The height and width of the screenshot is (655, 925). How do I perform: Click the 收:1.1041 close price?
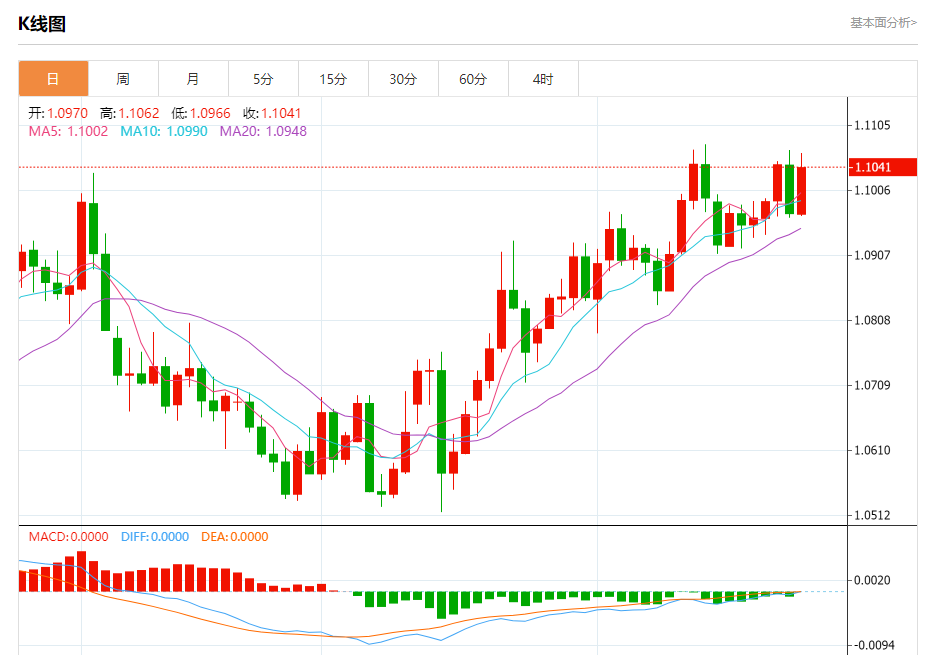tap(272, 113)
